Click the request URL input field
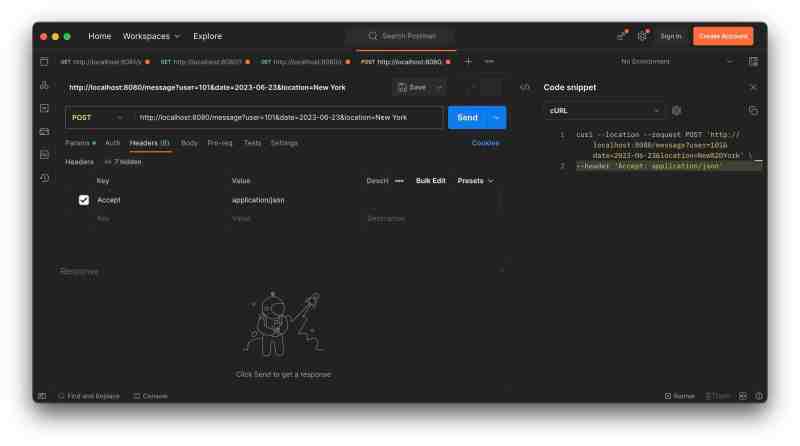 [288, 117]
